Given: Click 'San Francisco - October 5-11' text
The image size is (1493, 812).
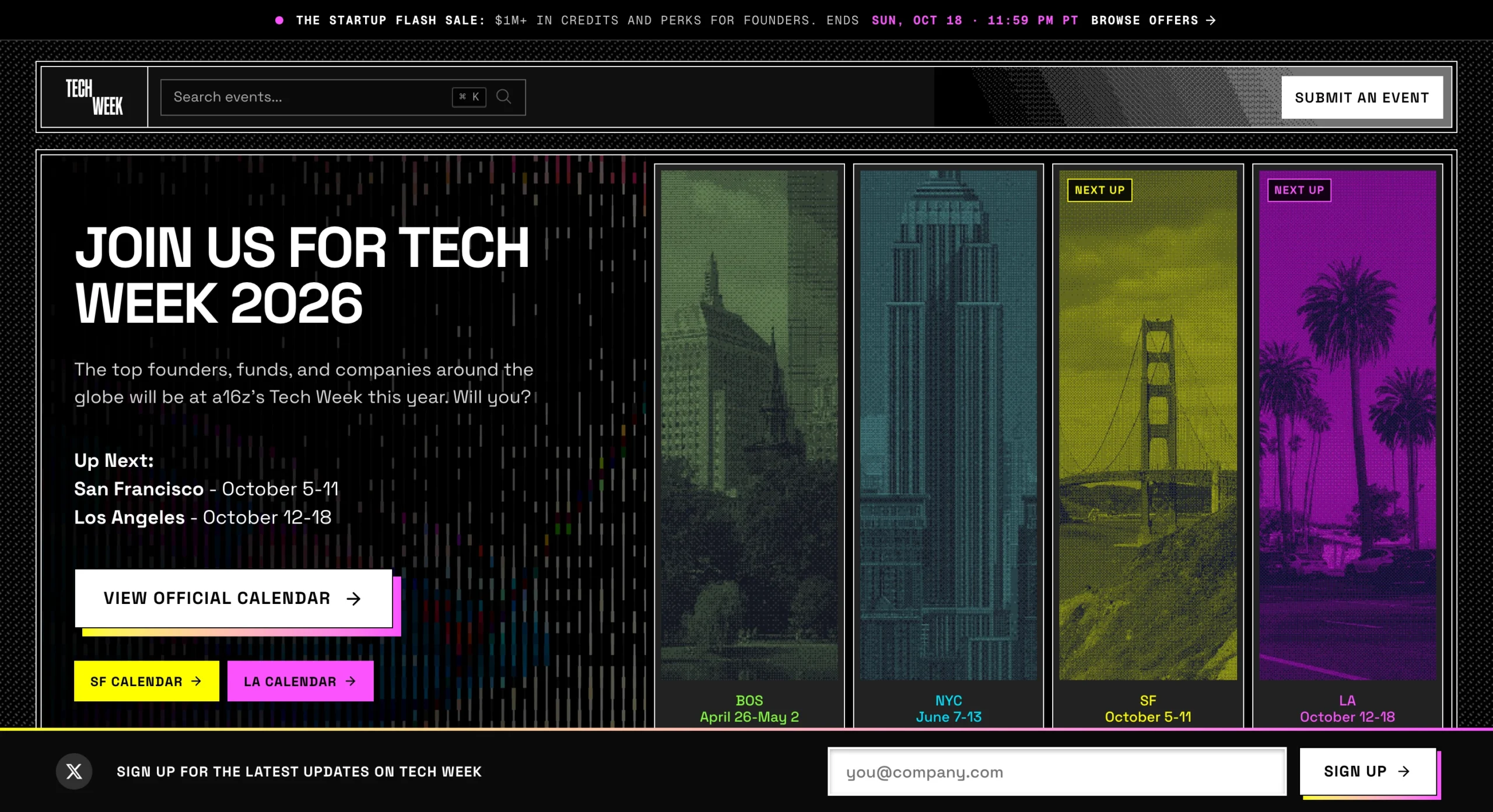Looking at the screenshot, I should pyautogui.click(x=206, y=488).
